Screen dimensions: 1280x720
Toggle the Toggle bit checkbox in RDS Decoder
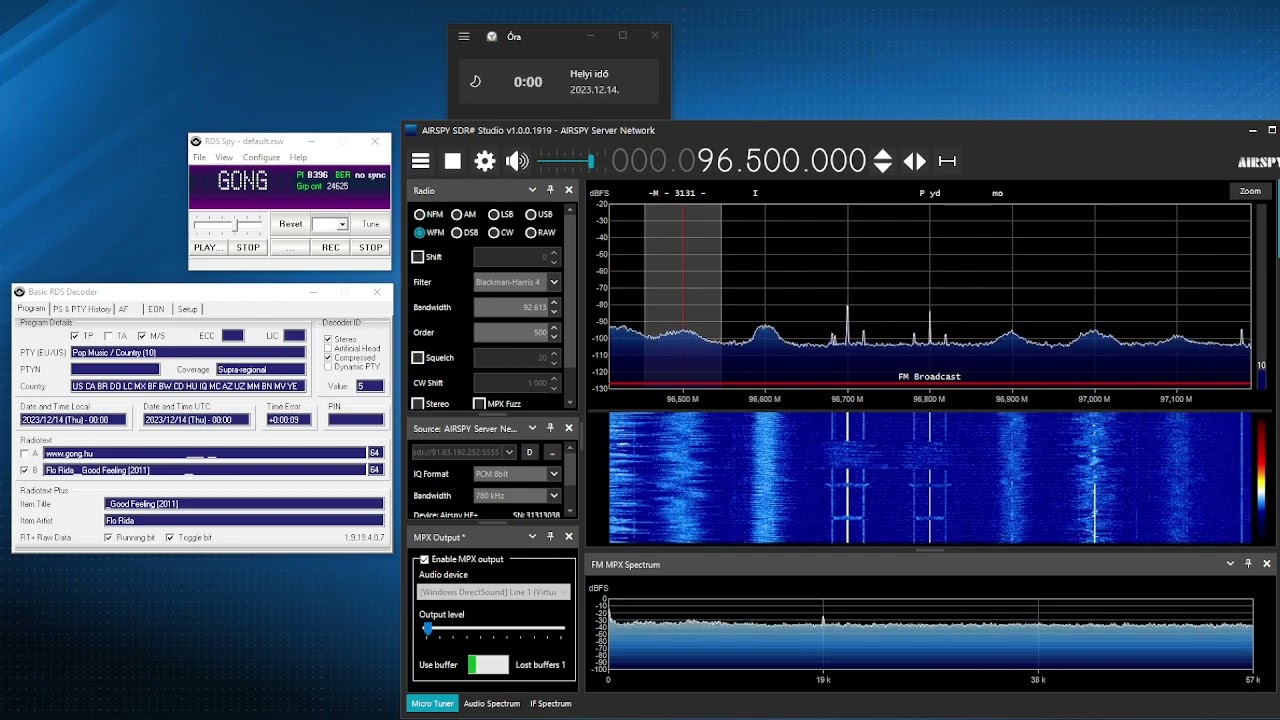[x=170, y=537]
